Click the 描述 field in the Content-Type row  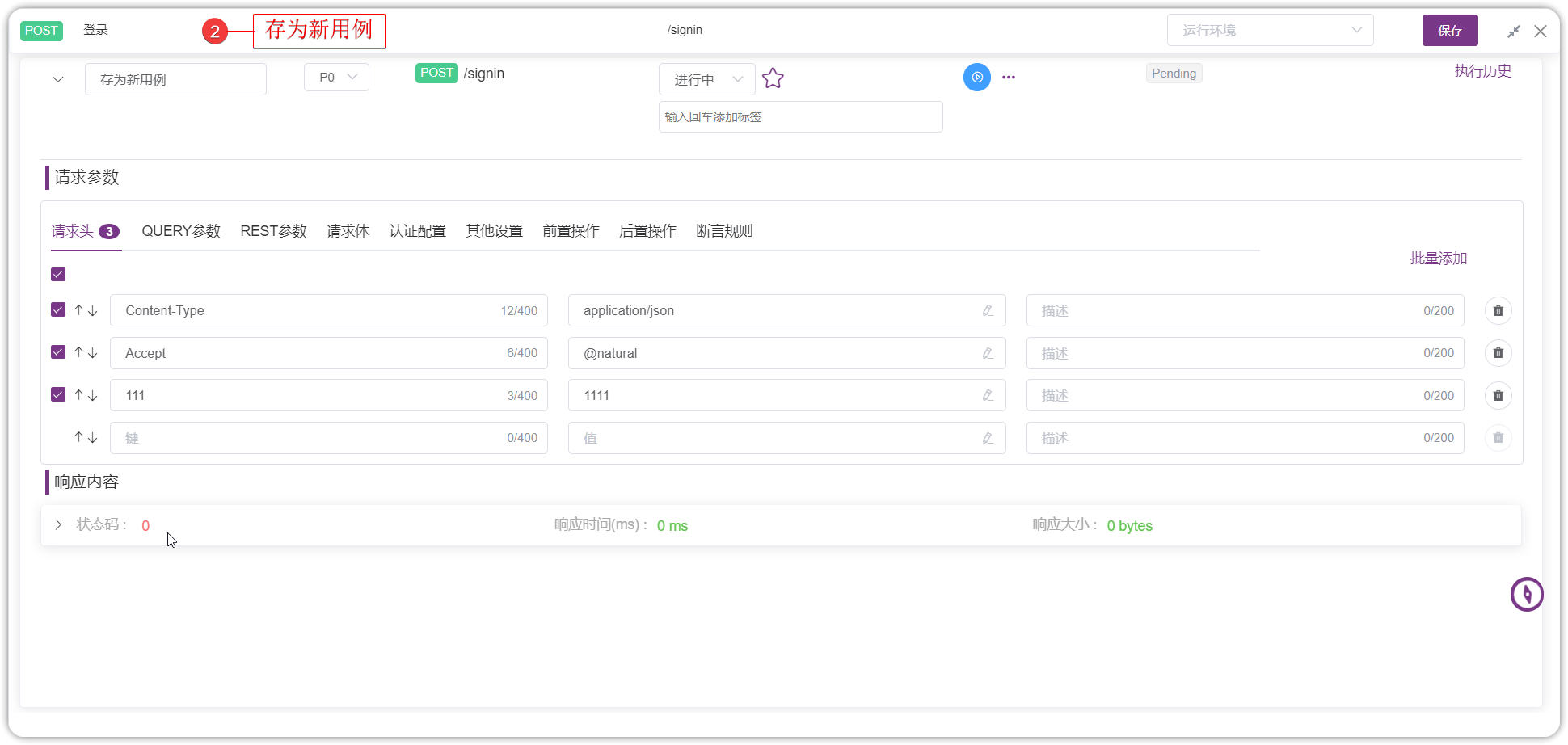[x=1246, y=310]
